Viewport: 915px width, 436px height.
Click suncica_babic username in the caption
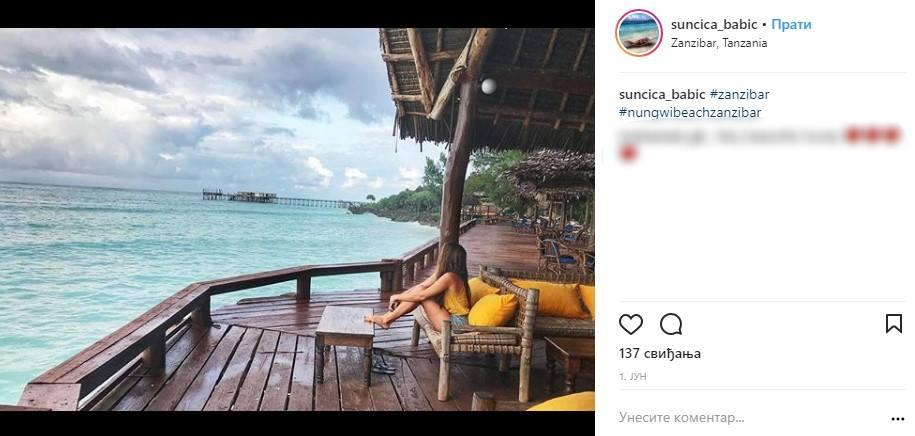[662, 95]
